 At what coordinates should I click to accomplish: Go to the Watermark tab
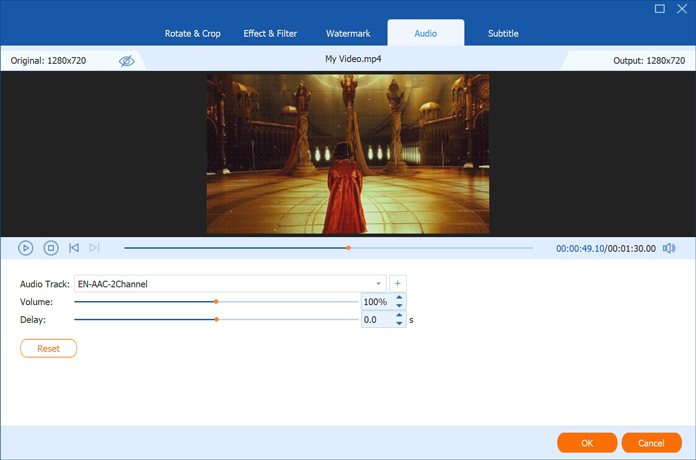(x=348, y=33)
